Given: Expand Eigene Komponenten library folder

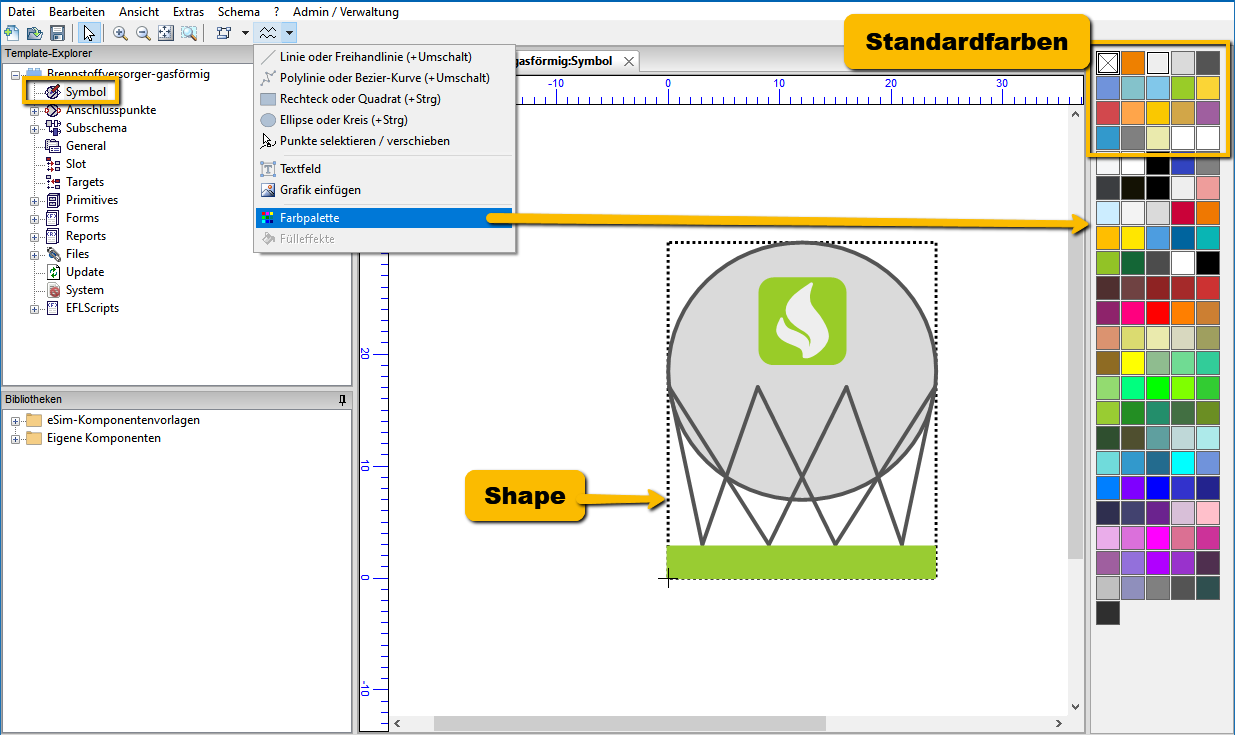Looking at the screenshot, I should [15, 438].
